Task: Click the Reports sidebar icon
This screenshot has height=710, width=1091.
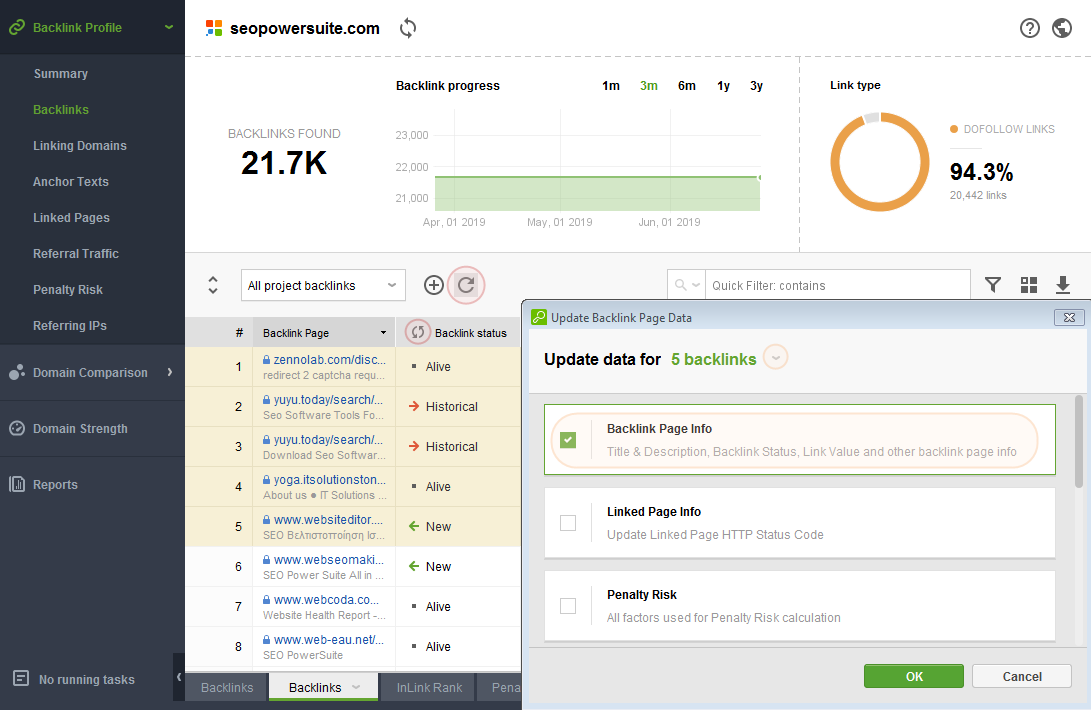Action: point(17,484)
